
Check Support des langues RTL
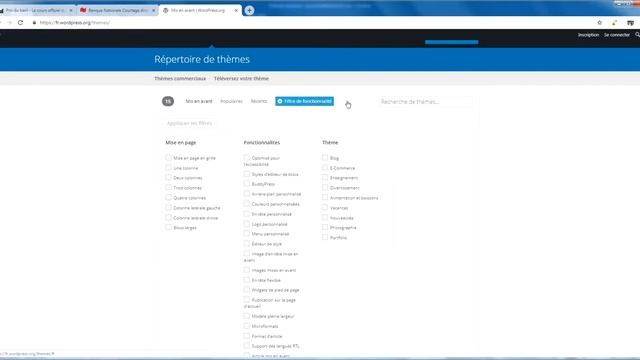tap(247, 346)
